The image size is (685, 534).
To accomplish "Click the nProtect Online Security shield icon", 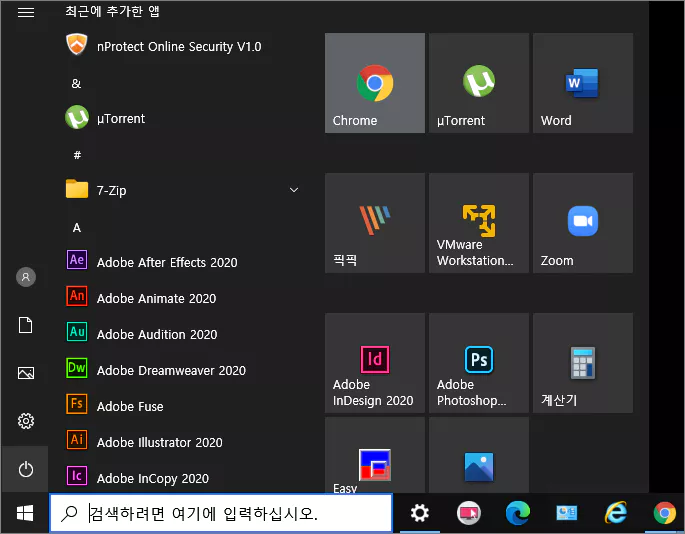I will tap(77, 45).
